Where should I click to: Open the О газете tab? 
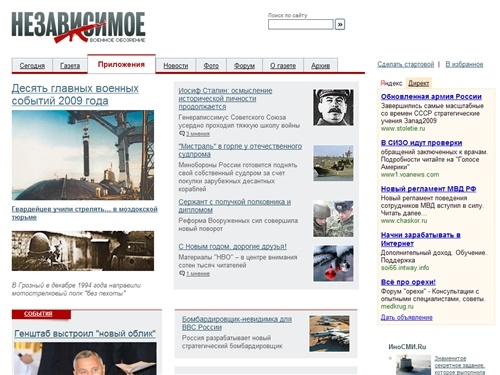pos(283,66)
